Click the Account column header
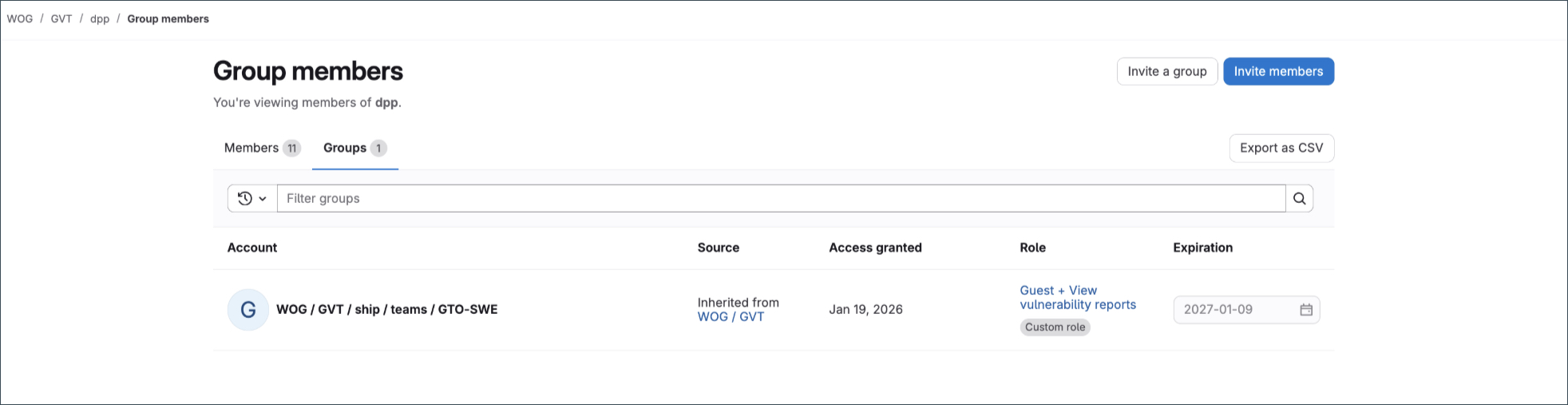 252,248
